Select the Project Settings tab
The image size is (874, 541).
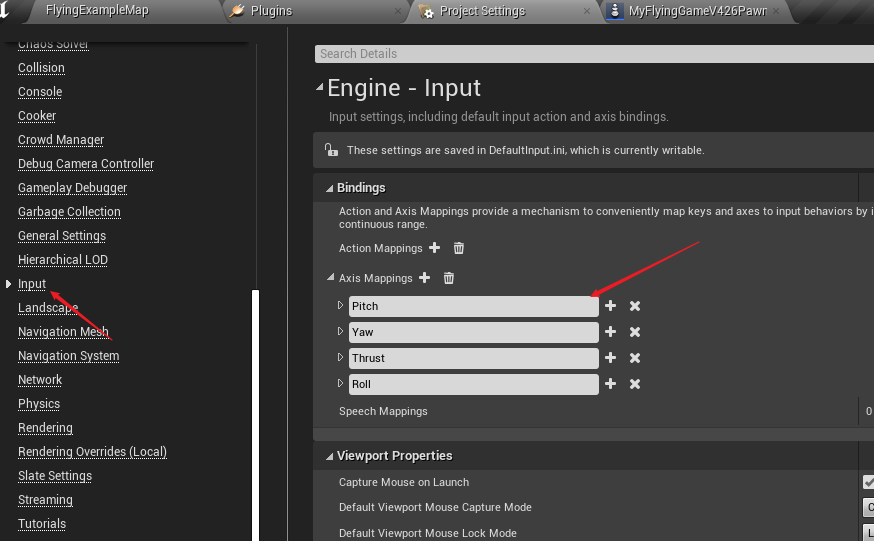tap(482, 11)
